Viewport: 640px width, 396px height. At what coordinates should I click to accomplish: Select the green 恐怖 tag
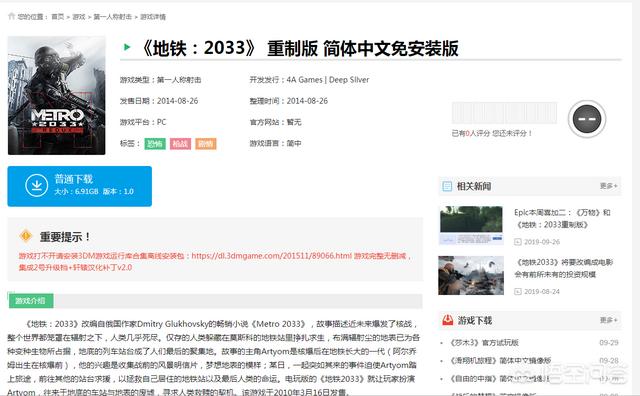(x=155, y=144)
